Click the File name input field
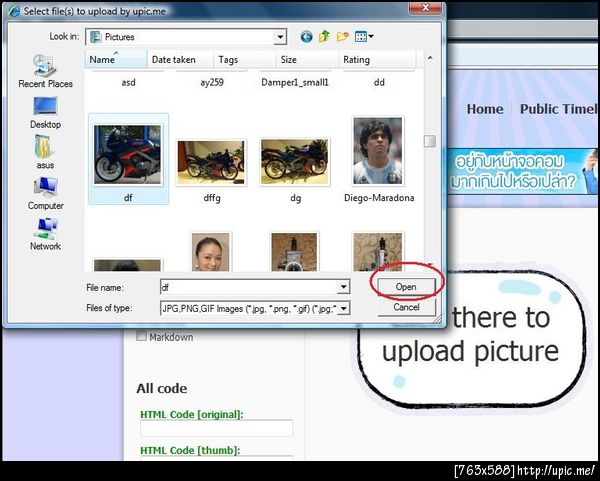 249,287
